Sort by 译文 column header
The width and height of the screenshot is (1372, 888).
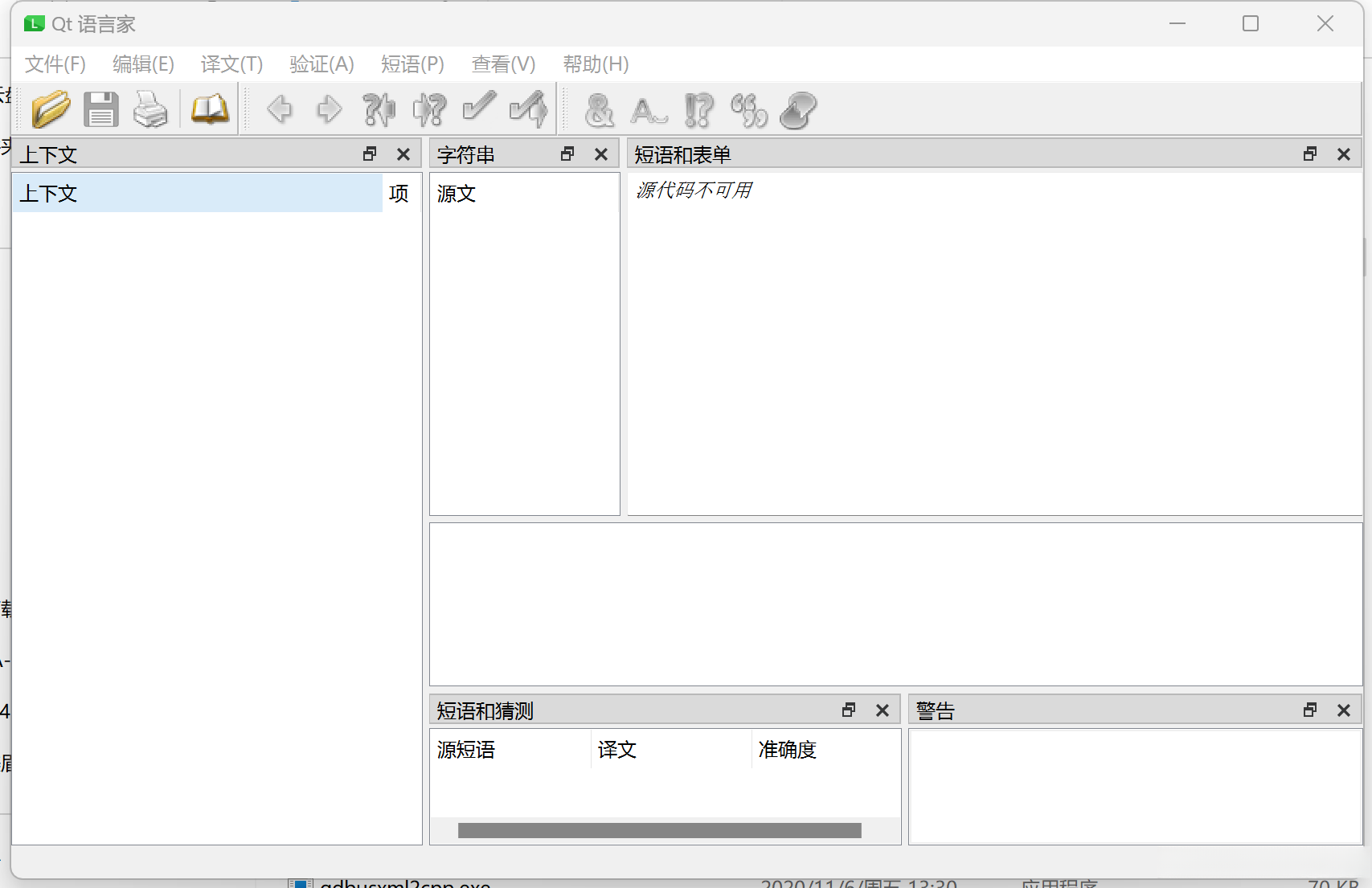671,750
